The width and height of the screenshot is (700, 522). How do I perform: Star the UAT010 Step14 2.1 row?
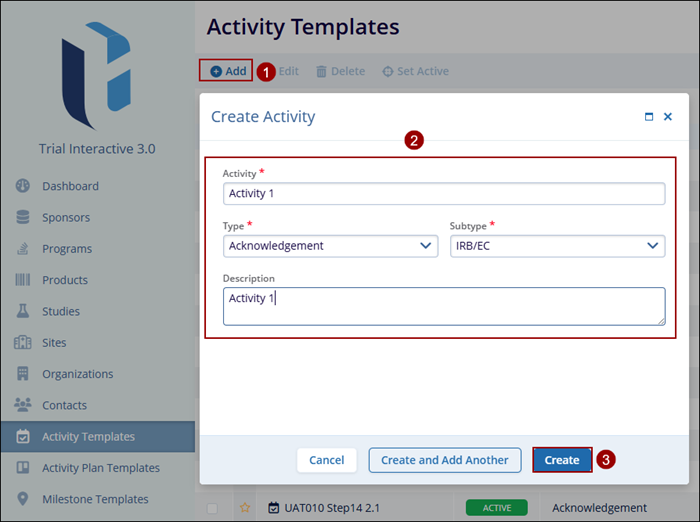244,508
